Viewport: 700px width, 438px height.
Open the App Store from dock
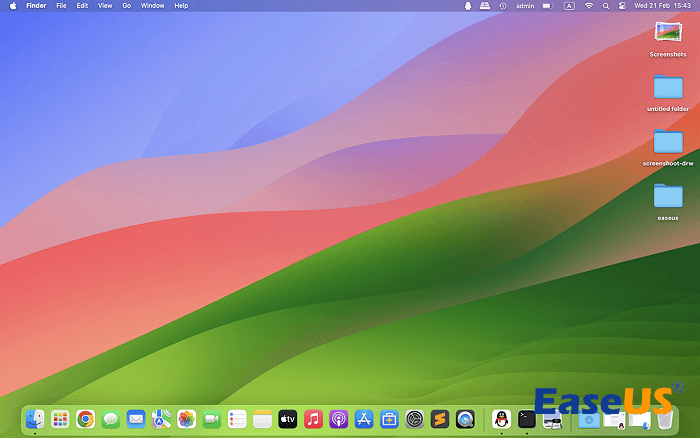coord(364,419)
